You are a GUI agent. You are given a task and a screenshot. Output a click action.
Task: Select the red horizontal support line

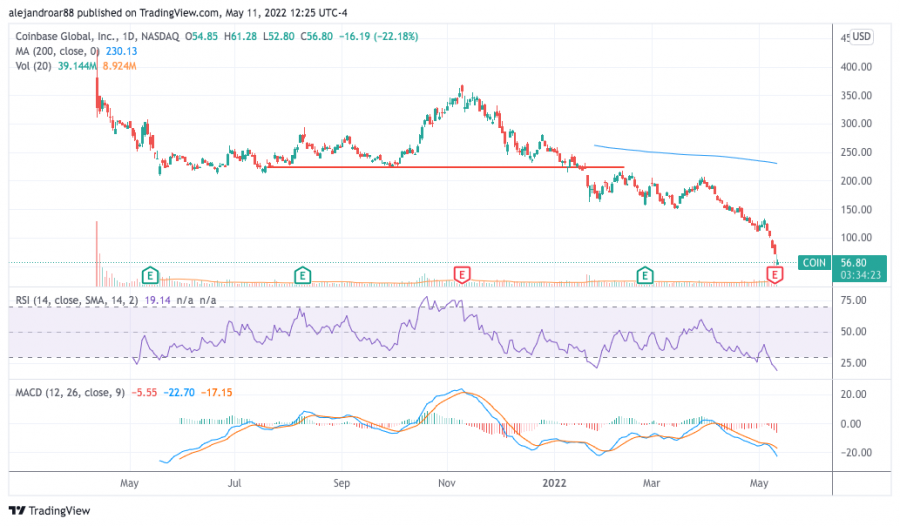[445, 167]
